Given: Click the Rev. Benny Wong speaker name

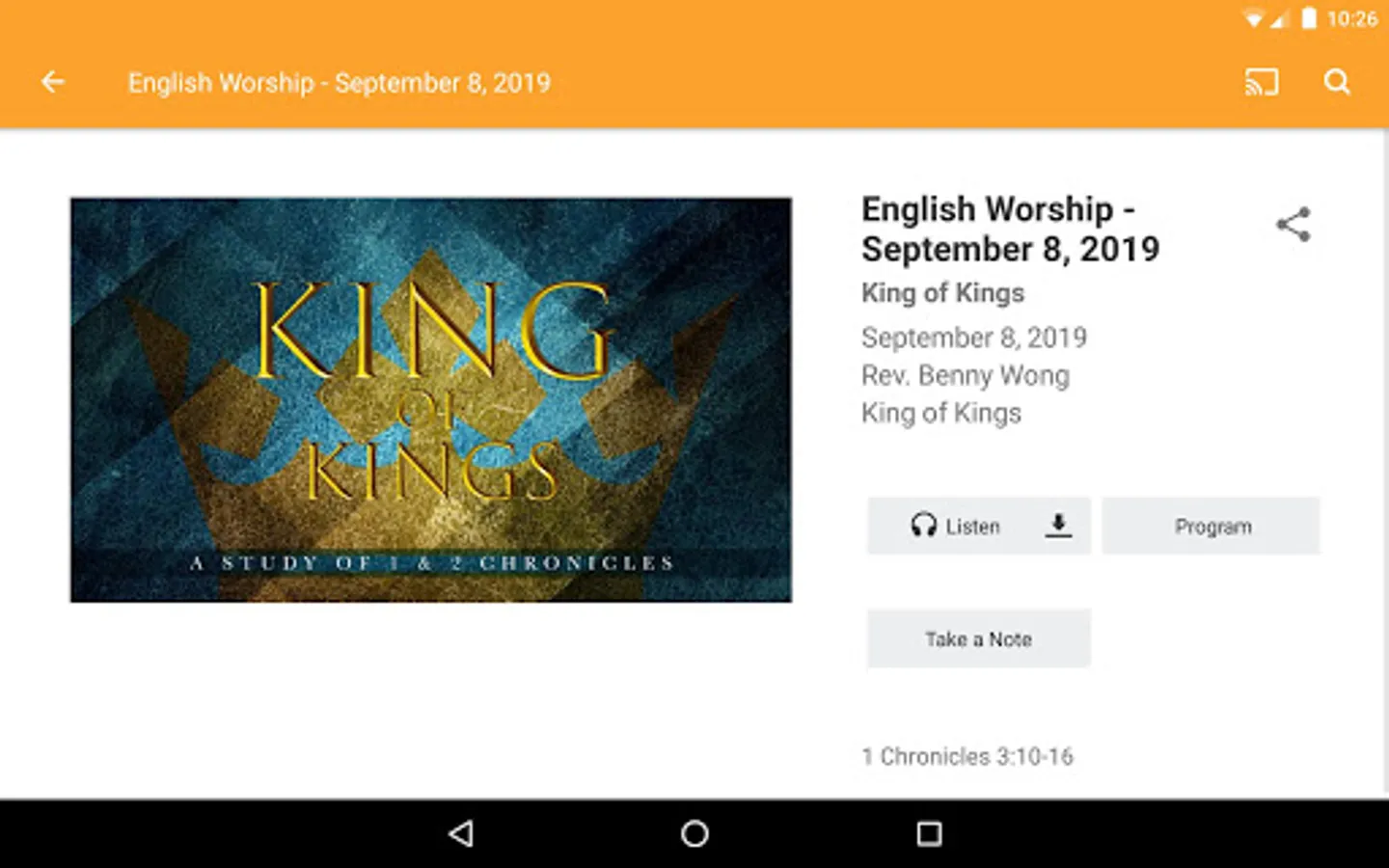Looking at the screenshot, I should pos(966,375).
